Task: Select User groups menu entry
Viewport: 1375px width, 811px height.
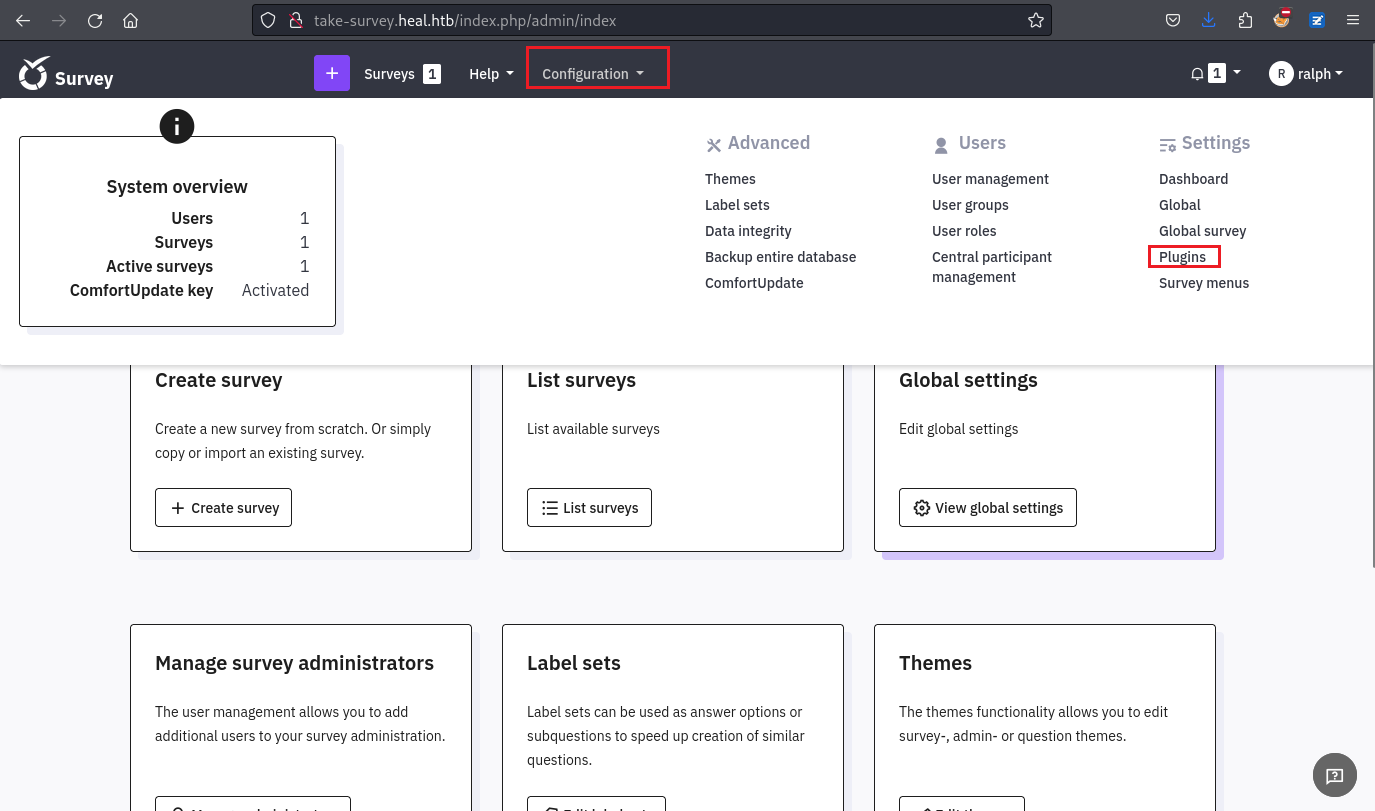Action: (x=970, y=205)
